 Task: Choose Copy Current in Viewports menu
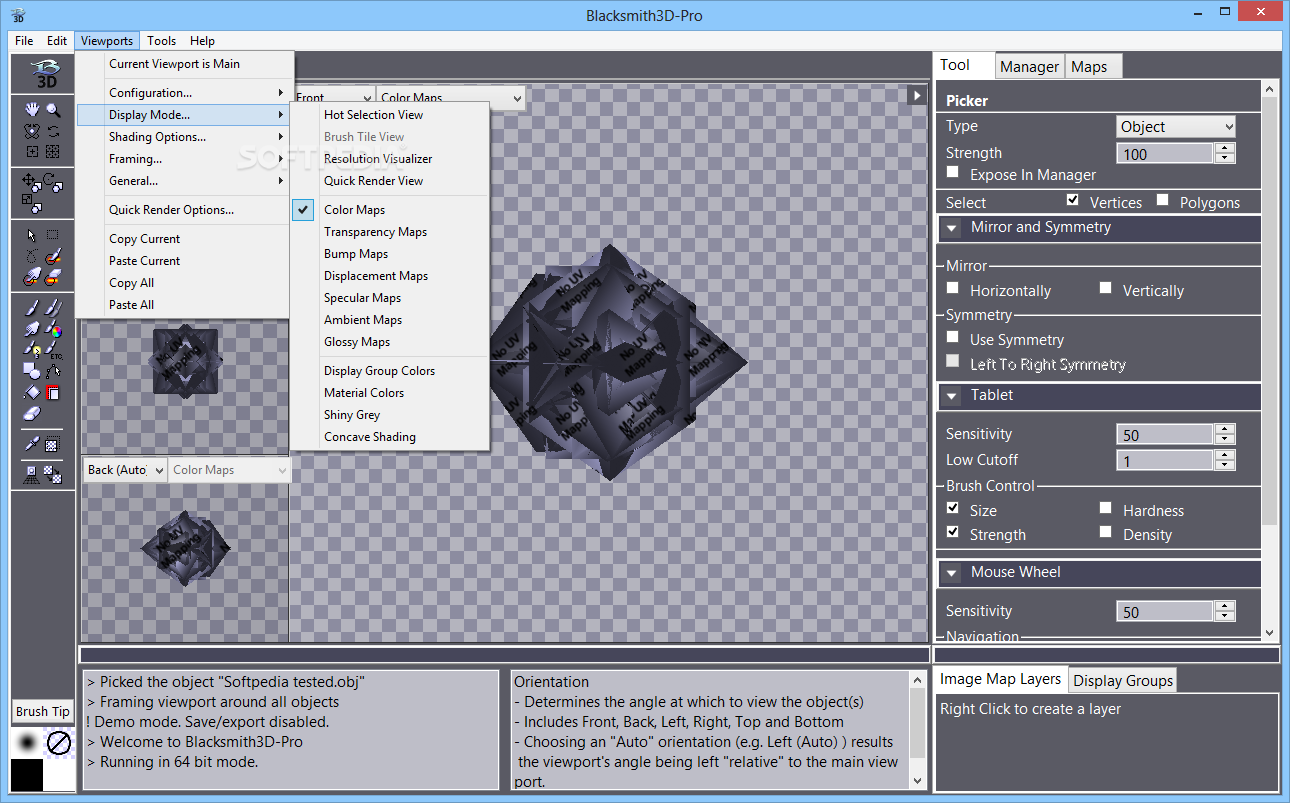pyautogui.click(x=185, y=239)
